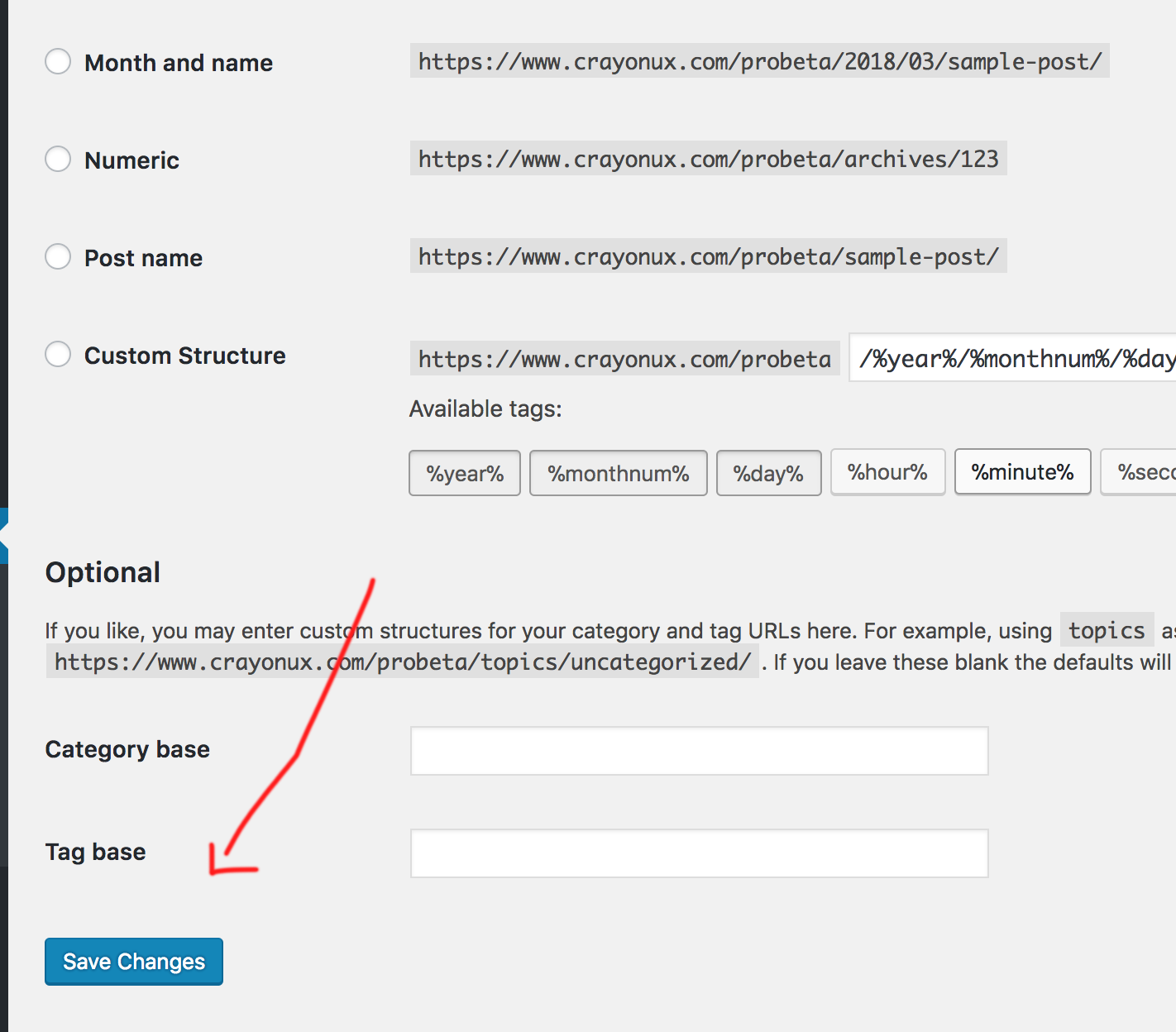Click into the Tag base field
Screen dimensions: 1176x1032
[x=700, y=853]
